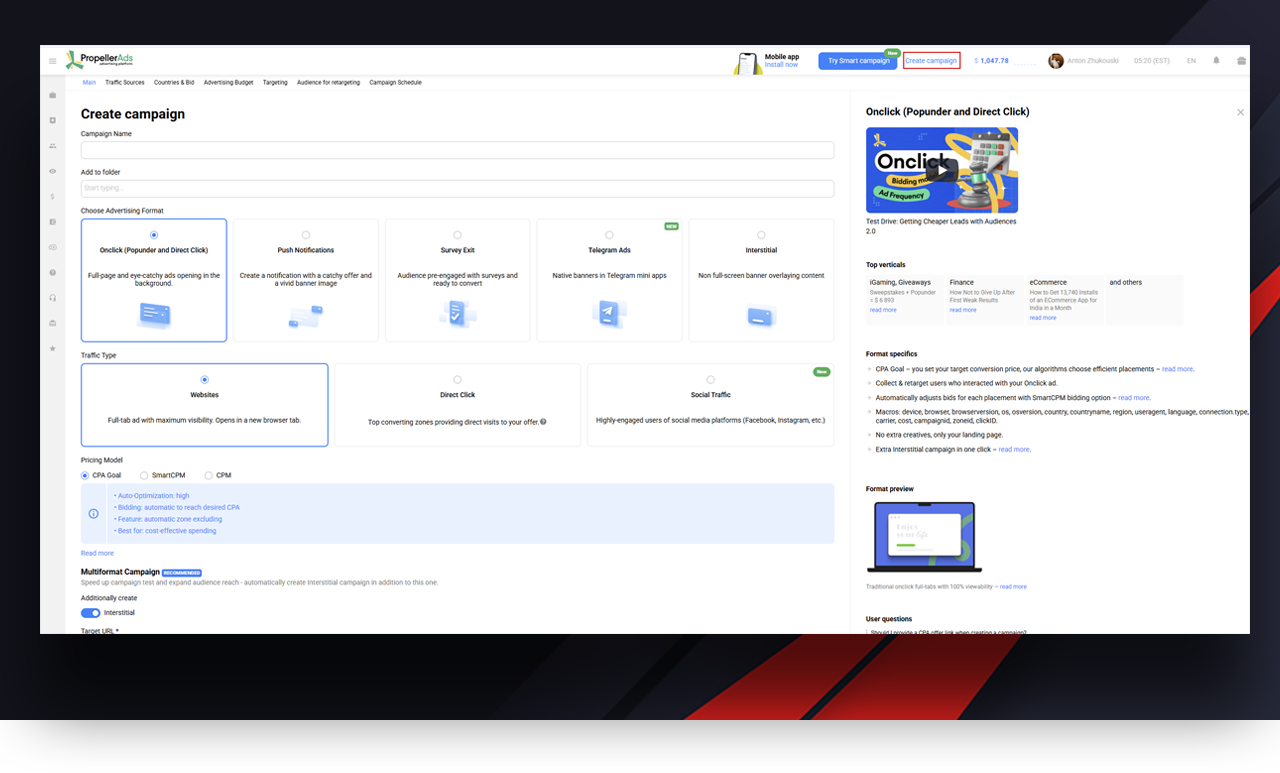1280x773 pixels.
Task: Open read more under eCommerce vertical
Action: tap(1043, 318)
